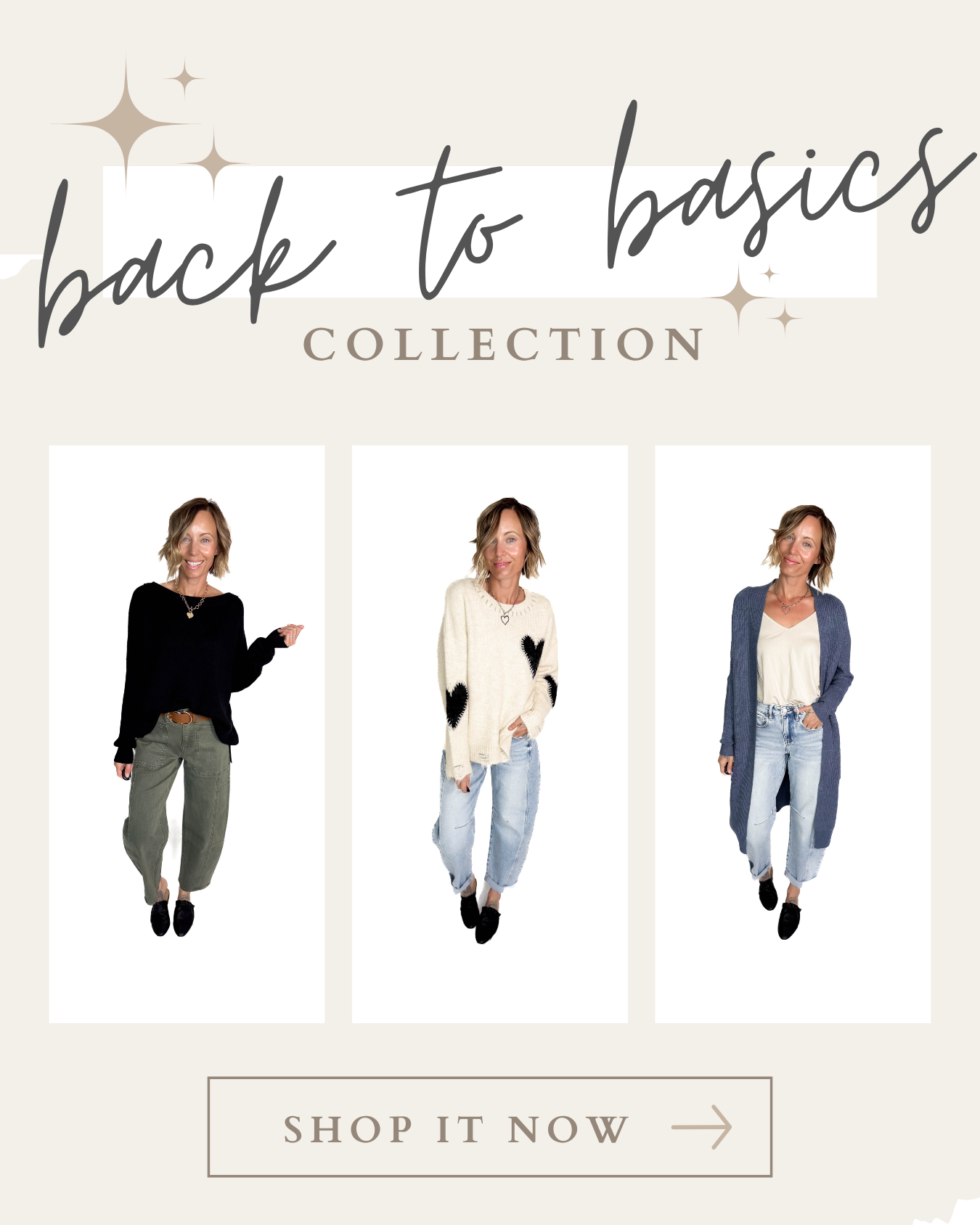
Task: Click the COLLECTION heading text
Action: (502, 344)
